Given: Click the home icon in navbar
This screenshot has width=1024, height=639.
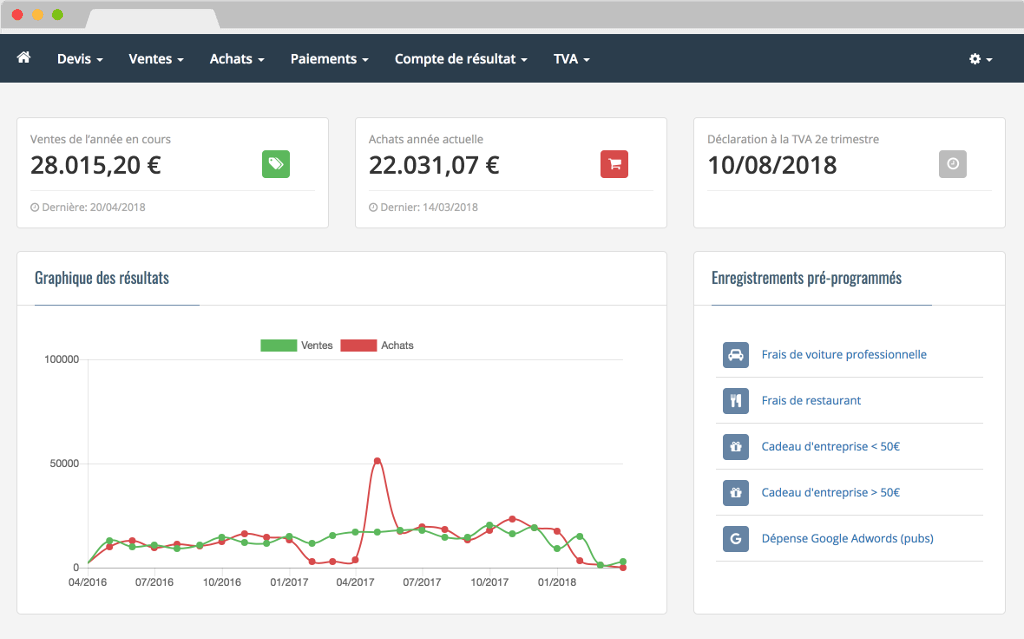Looking at the screenshot, I should click(x=24, y=58).
